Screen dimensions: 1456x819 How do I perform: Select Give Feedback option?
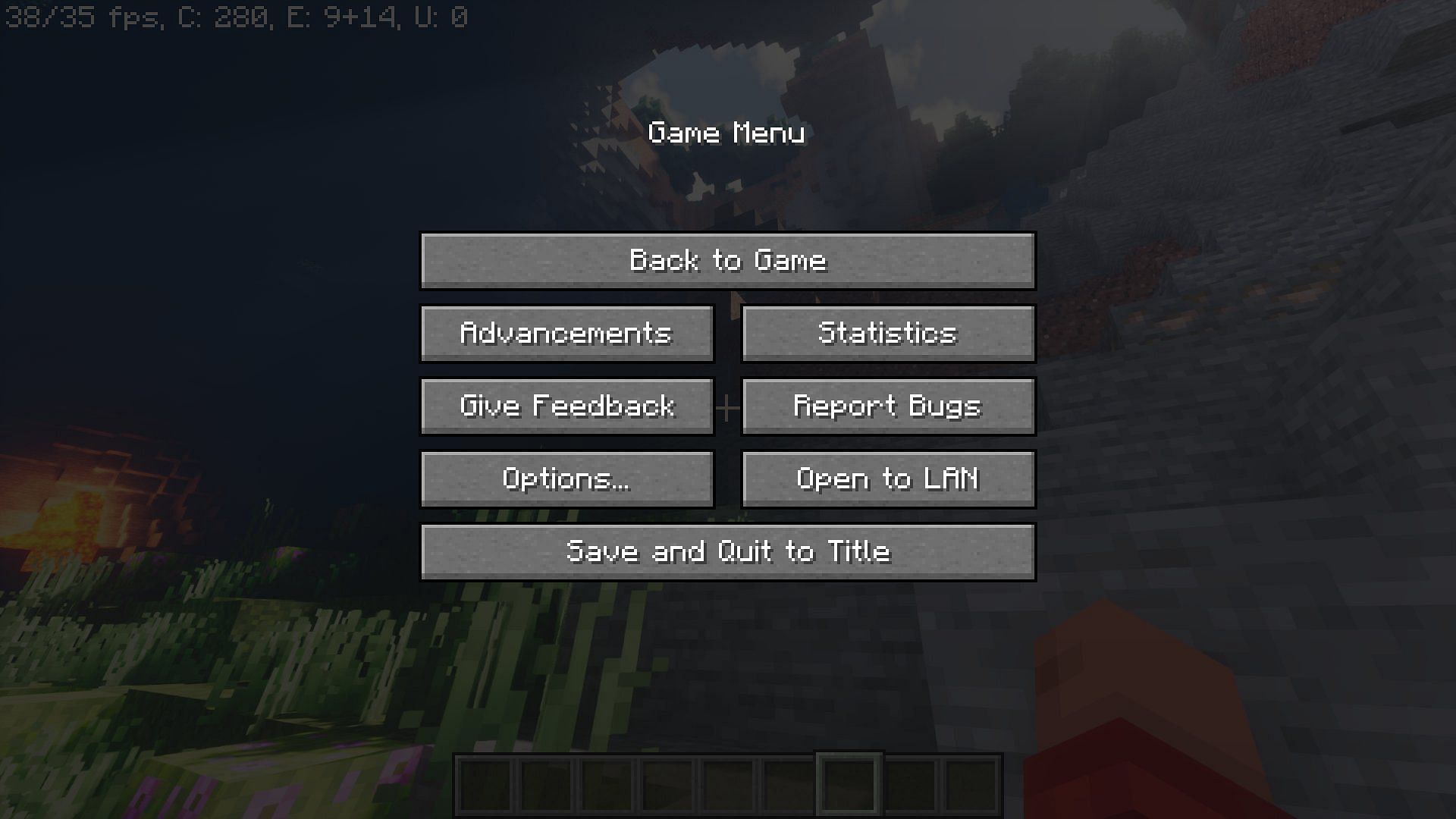coord(566,405)
